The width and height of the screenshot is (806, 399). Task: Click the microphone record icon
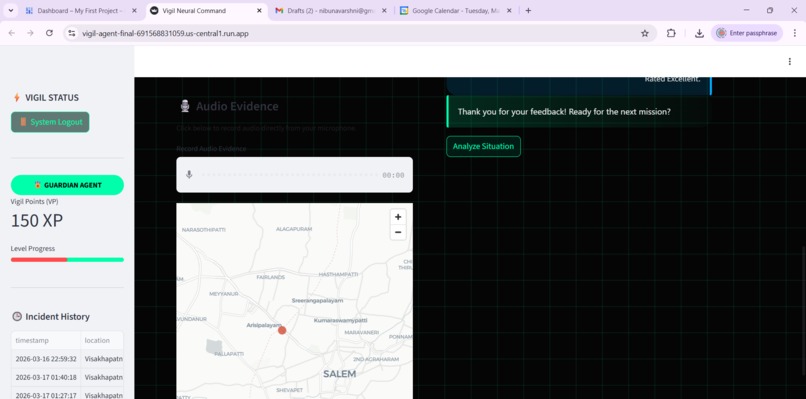(189, 175)
